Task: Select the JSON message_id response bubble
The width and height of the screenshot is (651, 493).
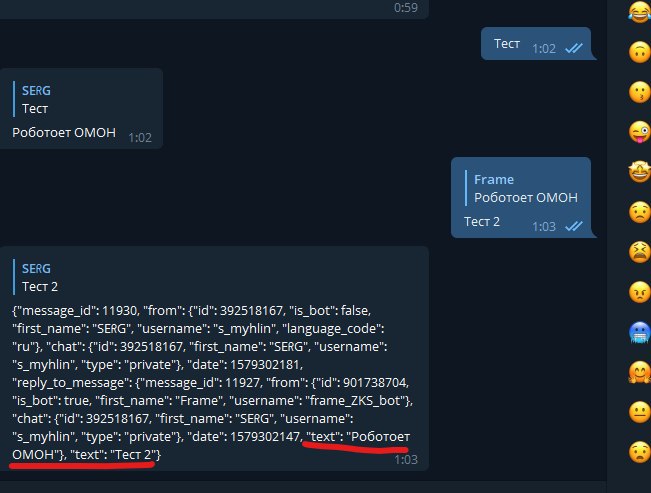Action: click(x=214, y=358)
